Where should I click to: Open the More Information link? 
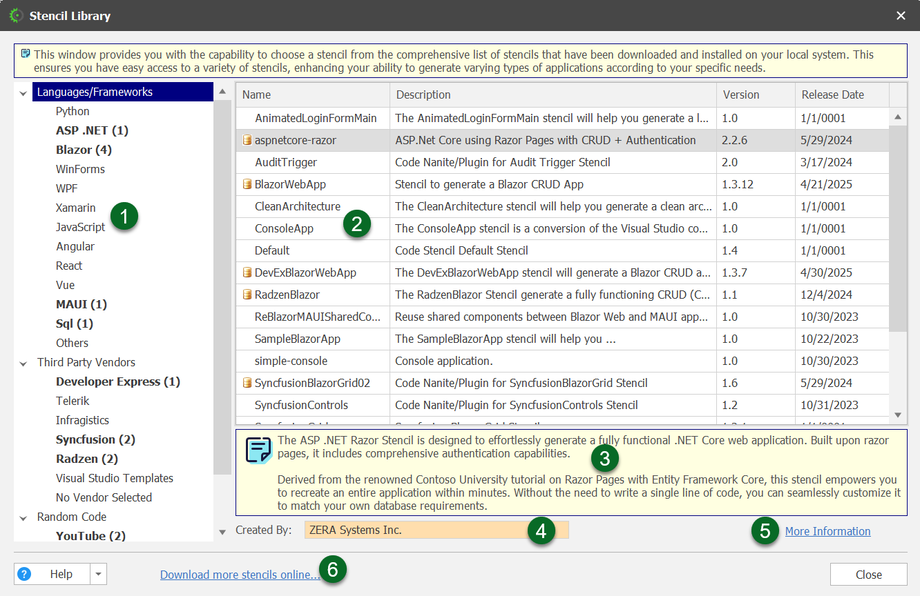click(827, 531)
